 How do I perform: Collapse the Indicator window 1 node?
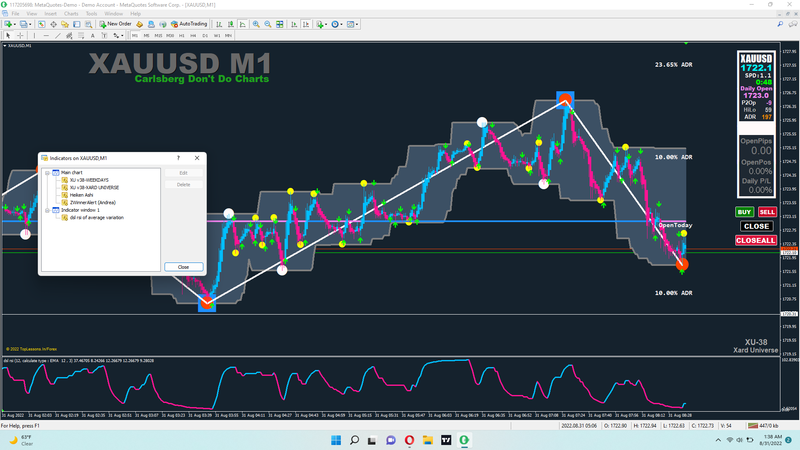coord(47,210)
